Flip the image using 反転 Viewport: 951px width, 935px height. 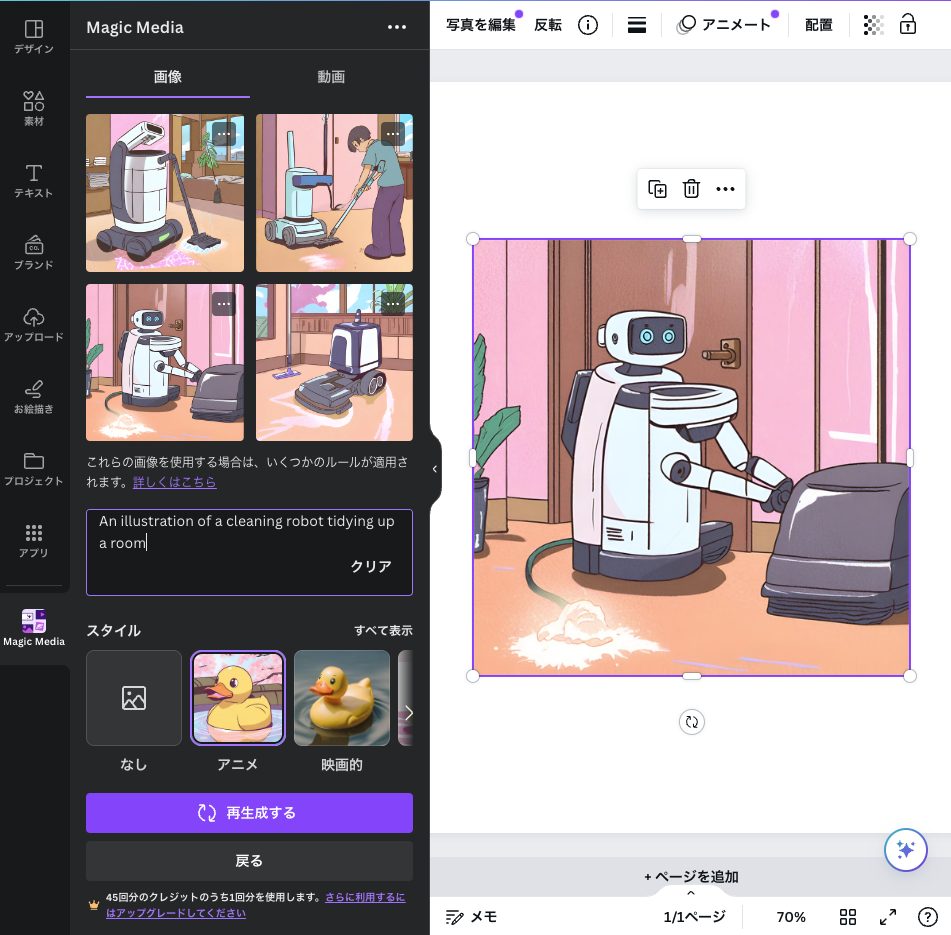coord(548,24)
